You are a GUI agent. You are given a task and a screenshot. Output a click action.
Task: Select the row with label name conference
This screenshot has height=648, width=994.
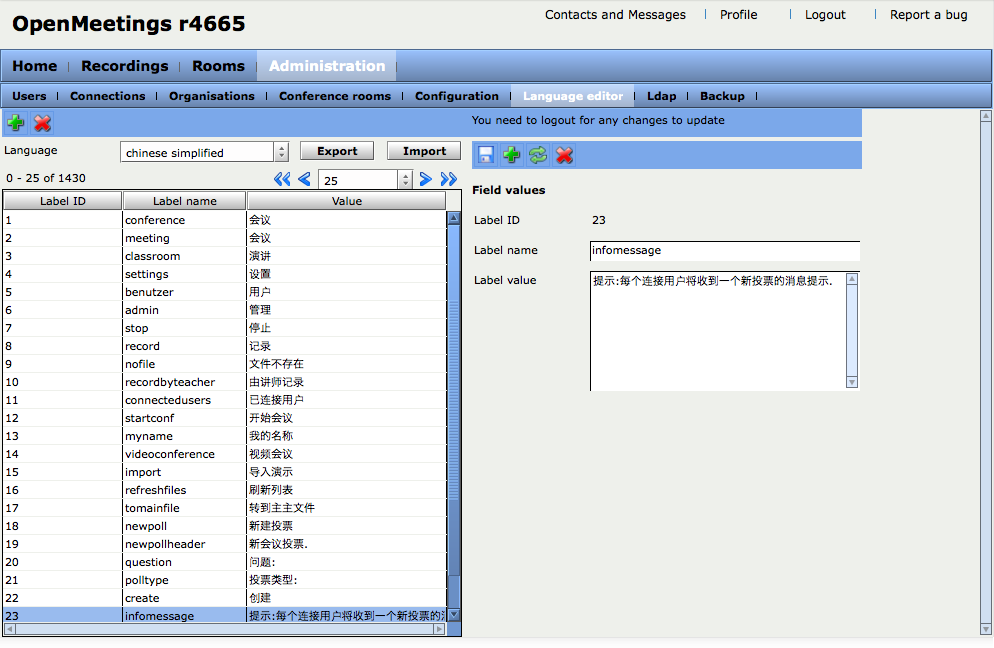tap(225, 220)
